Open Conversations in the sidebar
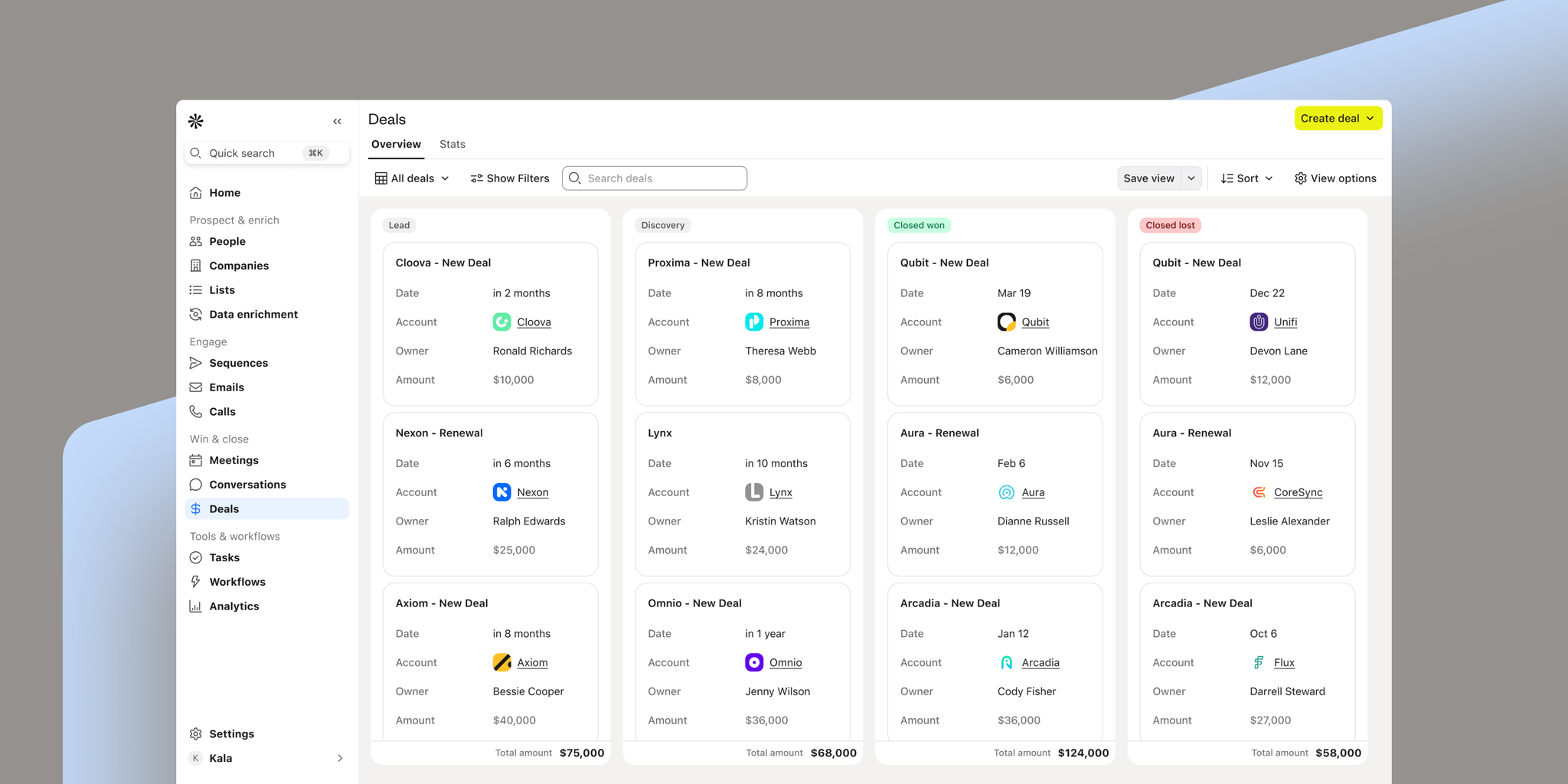Viewport: 1568px width, 784px height. [247, 484]
